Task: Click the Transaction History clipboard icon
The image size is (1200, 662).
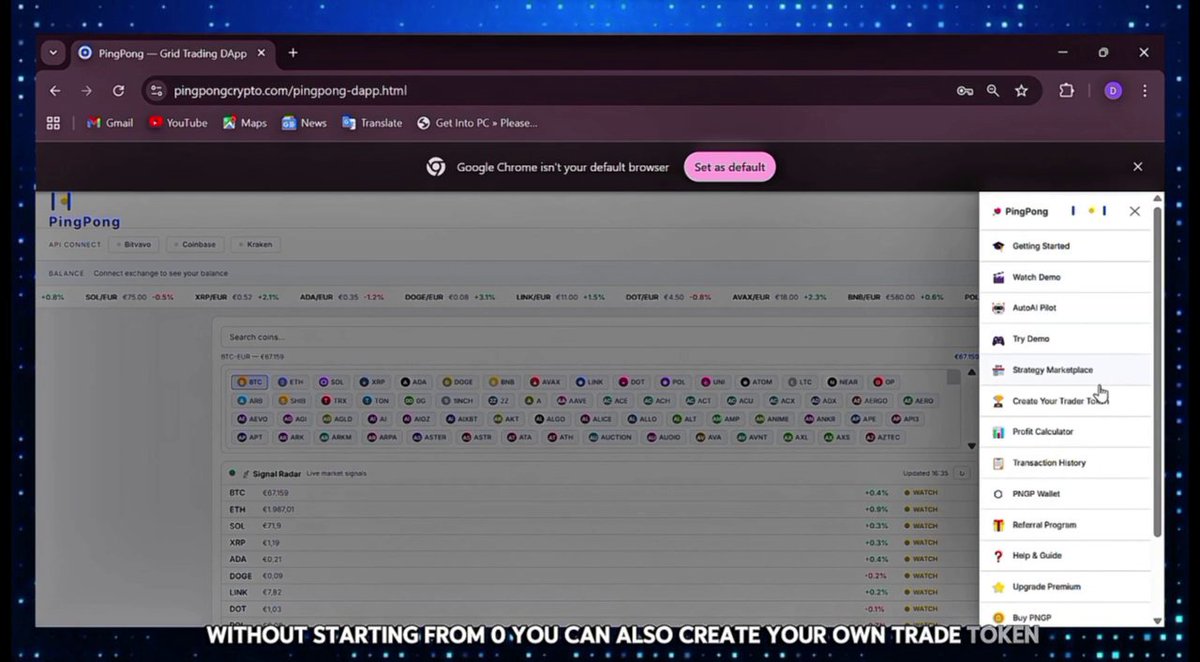Action: (998, 463)
